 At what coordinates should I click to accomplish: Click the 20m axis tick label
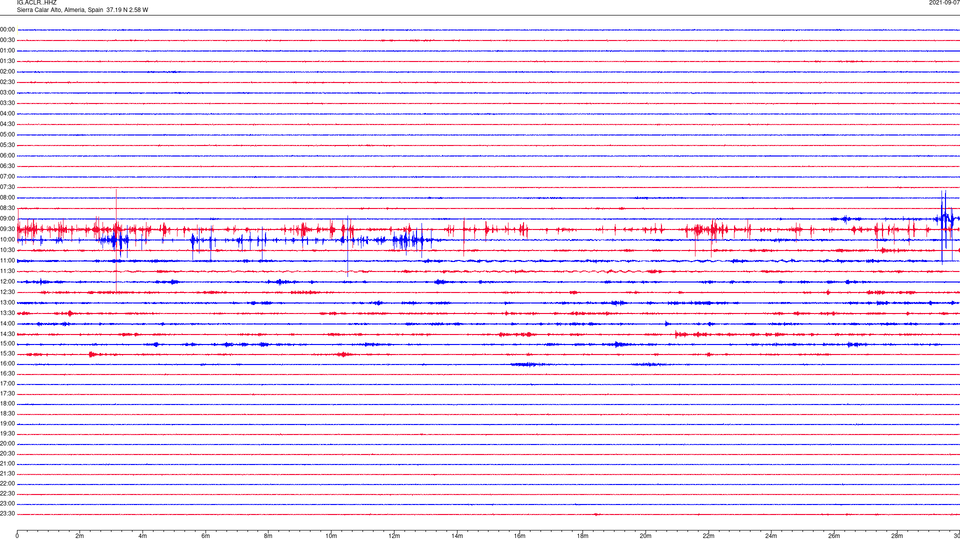click(x=645, y=536)
